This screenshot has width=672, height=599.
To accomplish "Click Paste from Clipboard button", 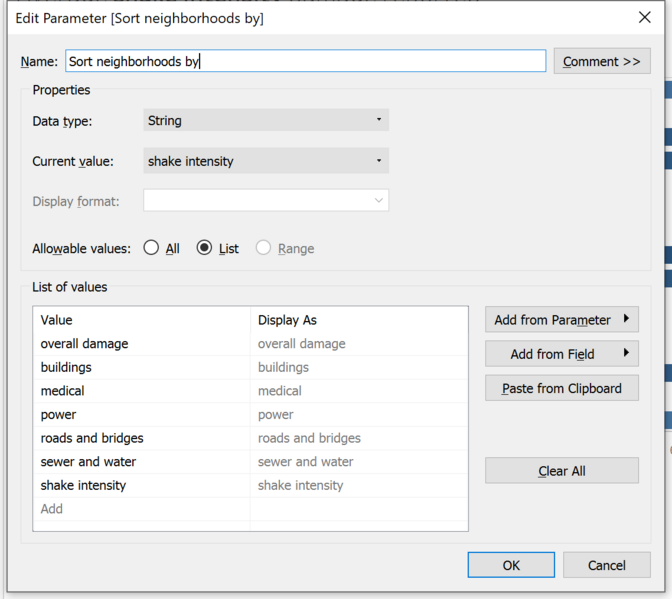I will (562, 388).
